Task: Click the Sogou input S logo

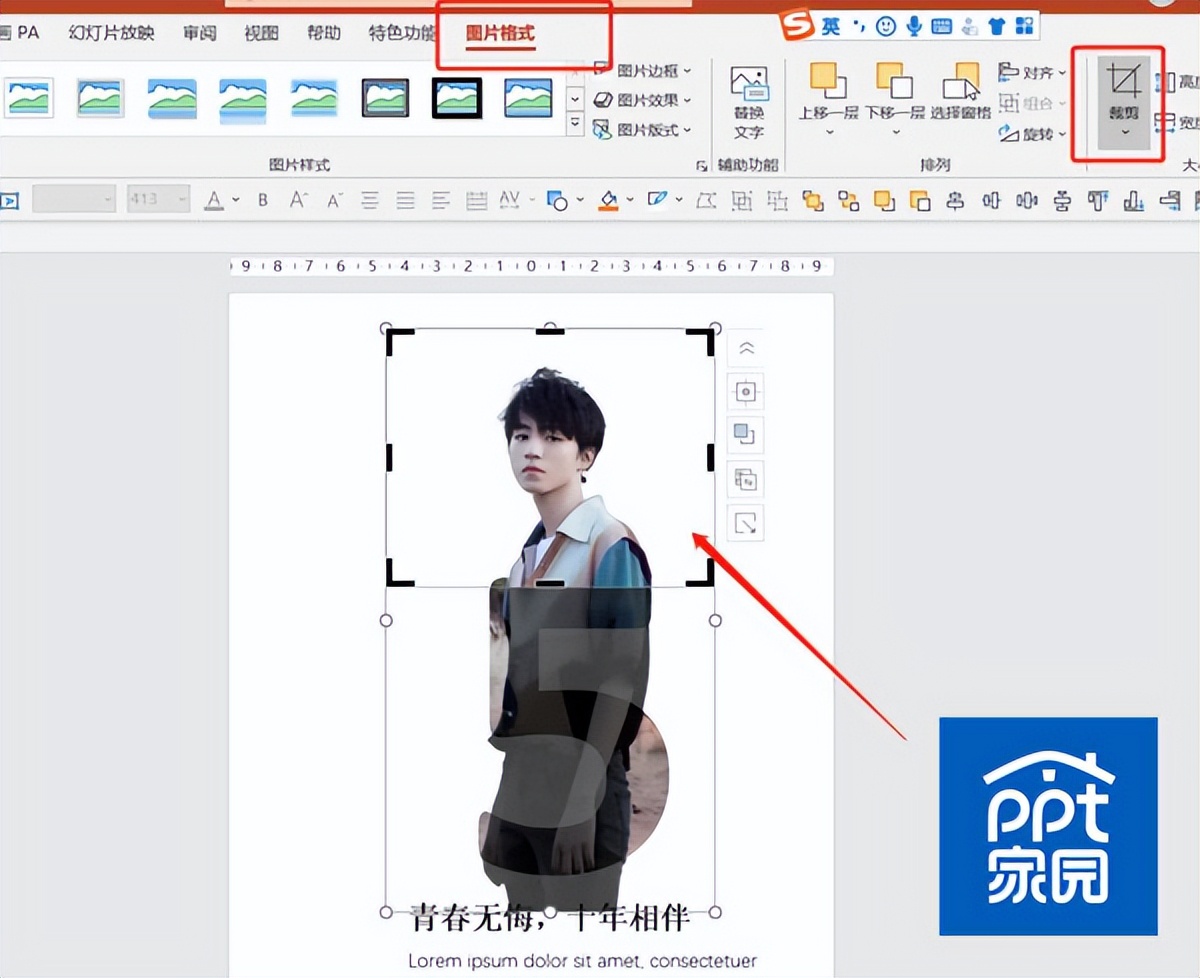Action: [798, 27]
